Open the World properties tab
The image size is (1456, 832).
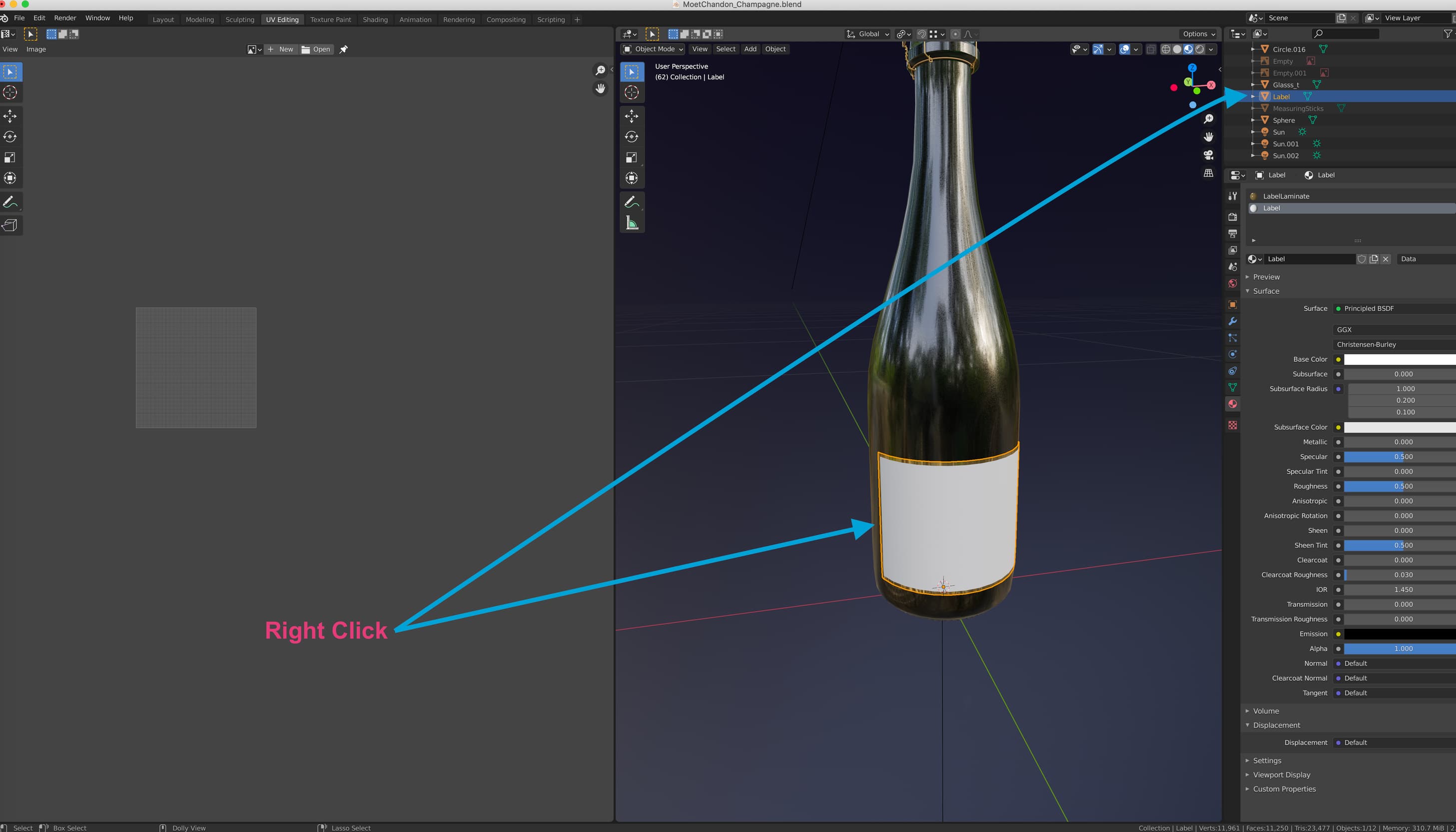pyautogui.click(x=1233, y=283)
